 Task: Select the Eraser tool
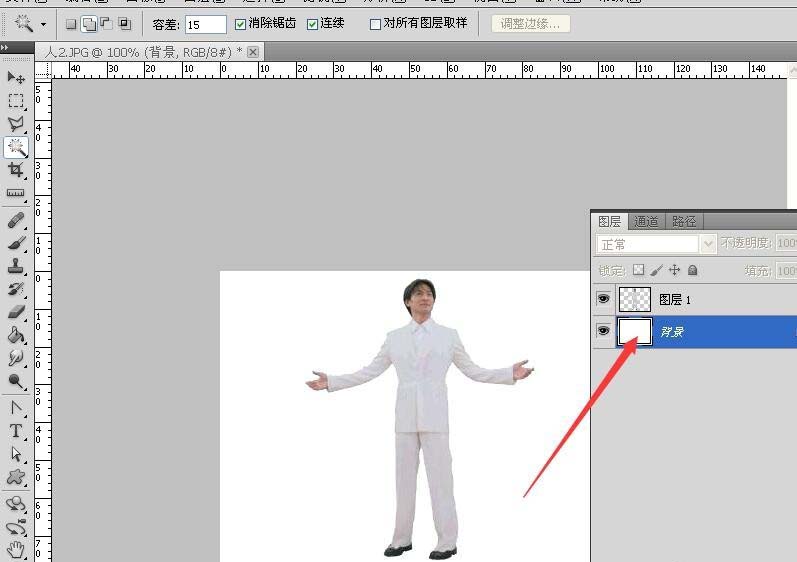coord(16,312)
